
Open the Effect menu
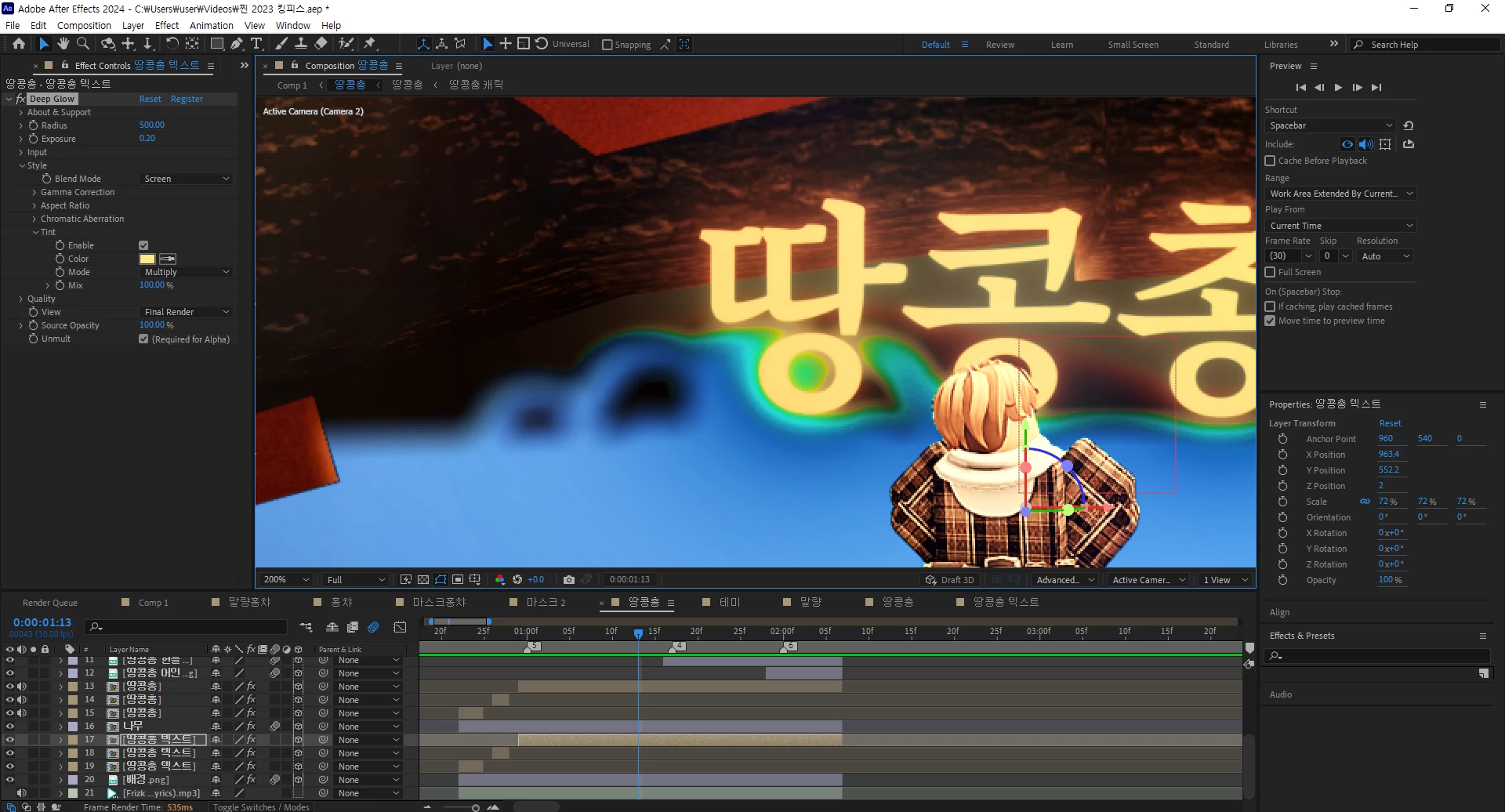coord(167,25)
